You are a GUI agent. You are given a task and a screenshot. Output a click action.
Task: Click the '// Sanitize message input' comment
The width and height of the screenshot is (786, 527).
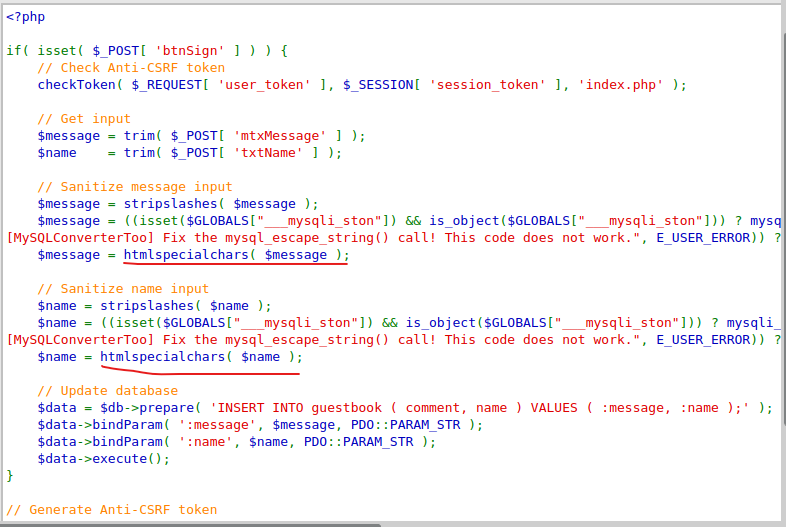(x=135, y=187)
